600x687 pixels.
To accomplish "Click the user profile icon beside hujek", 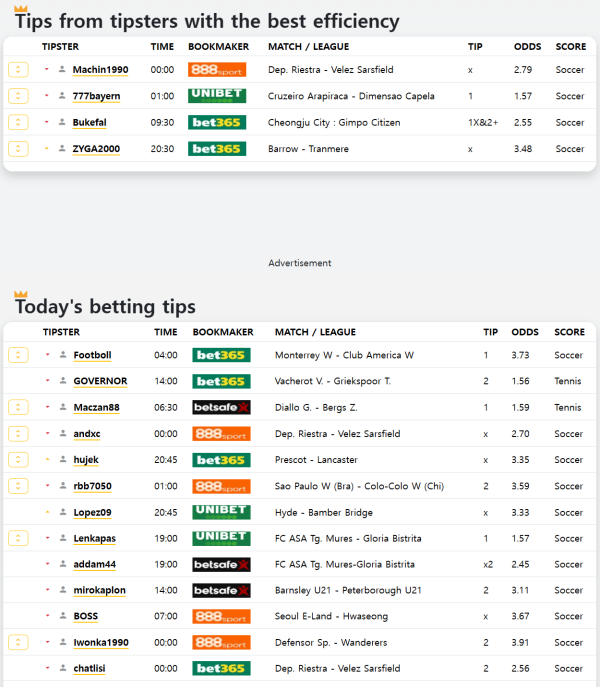I will 63,460.
